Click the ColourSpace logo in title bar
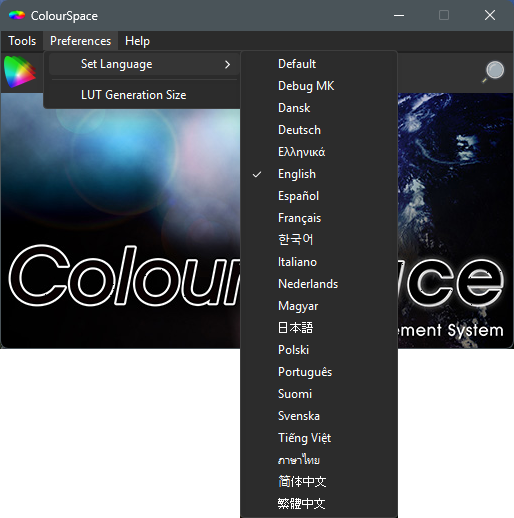This screenshot has width=514, height=518. [17, 15]
